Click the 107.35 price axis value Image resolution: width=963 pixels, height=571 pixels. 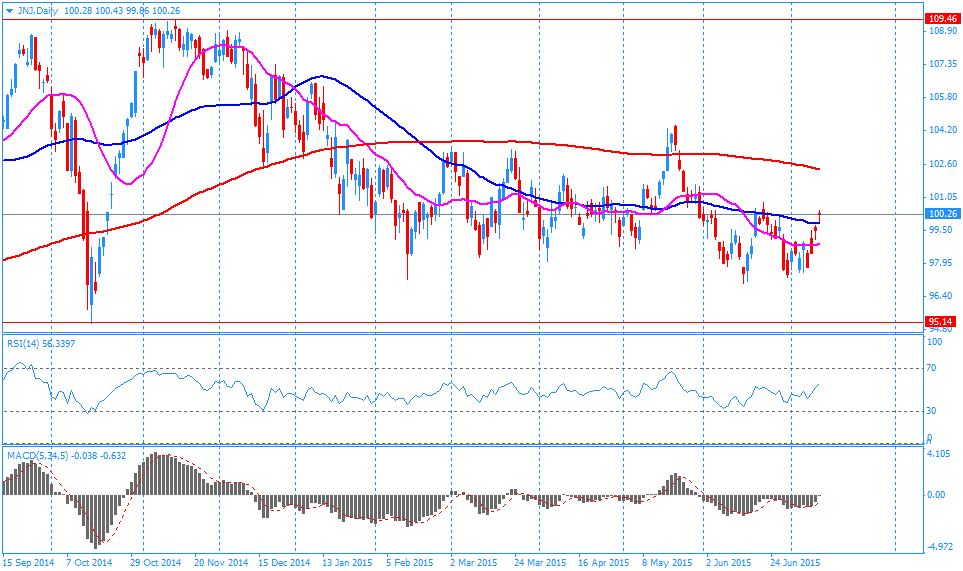click(x=943, y=64)
